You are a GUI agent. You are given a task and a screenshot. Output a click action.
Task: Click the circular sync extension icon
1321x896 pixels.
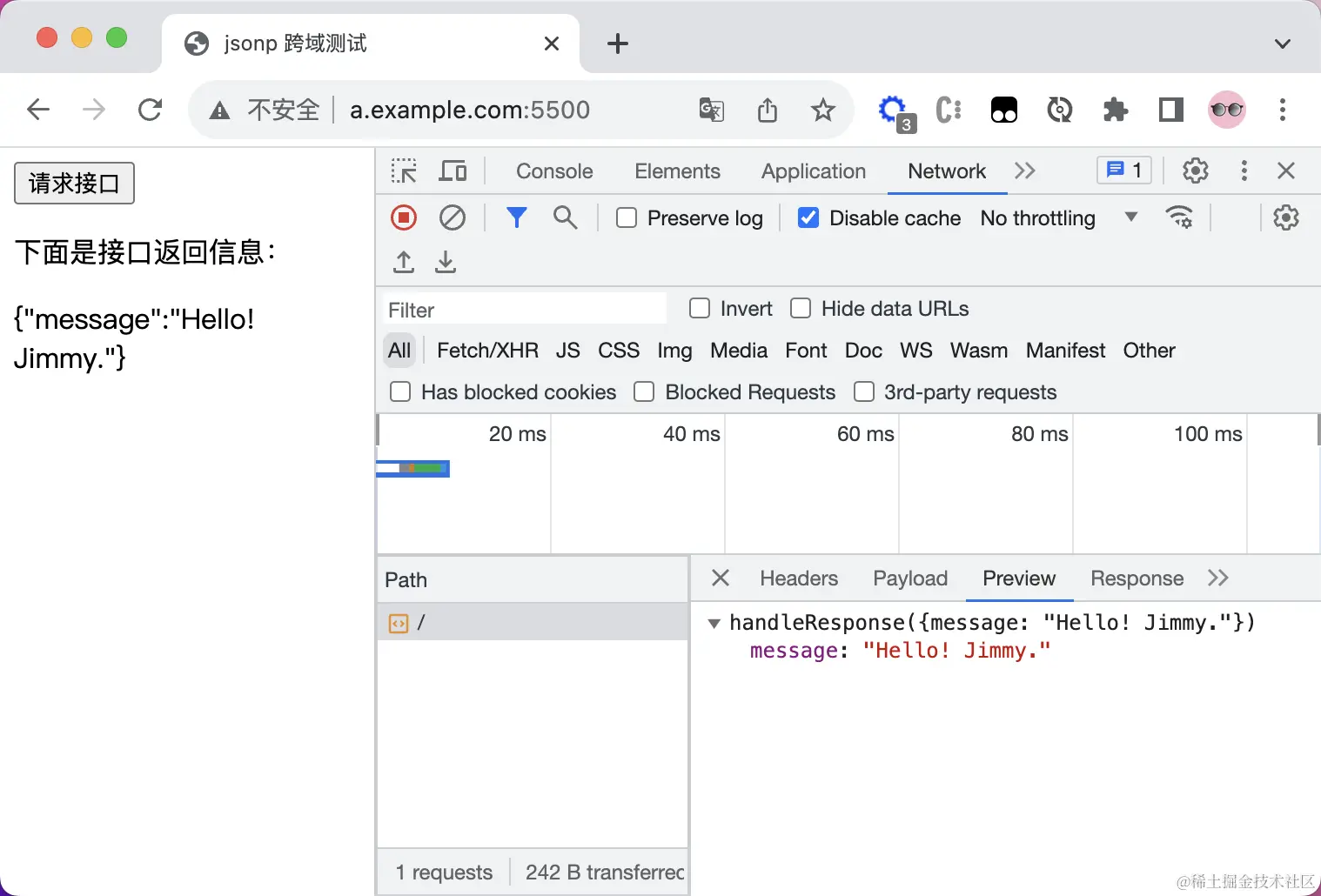(1060, 110)
